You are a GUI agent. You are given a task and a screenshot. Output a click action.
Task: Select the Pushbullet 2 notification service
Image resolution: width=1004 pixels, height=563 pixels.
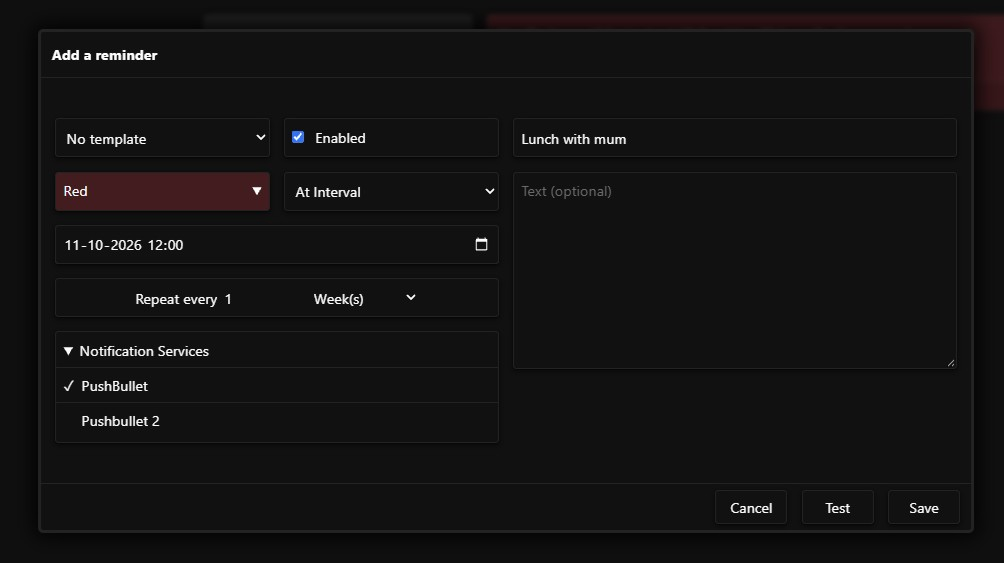pos(277,421)
